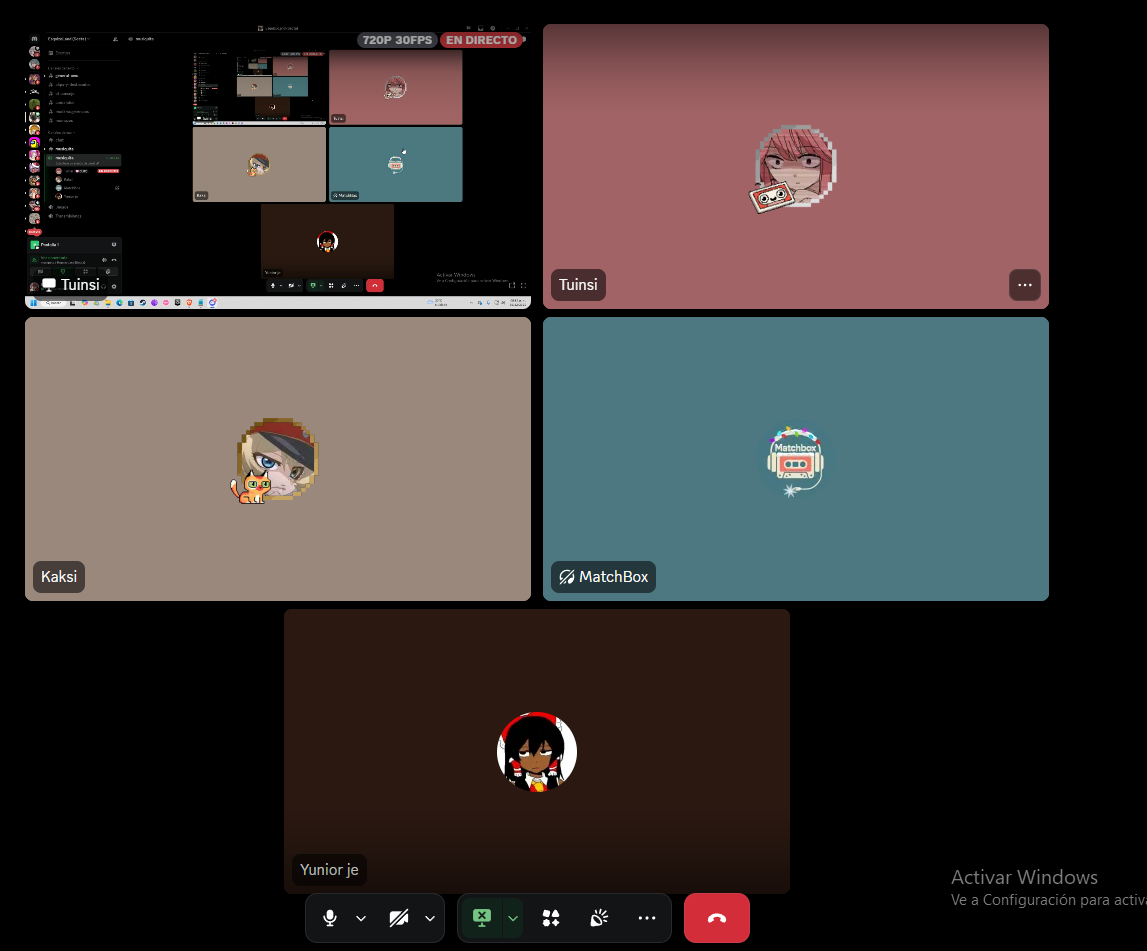Image resolution: width=1147 pixels, height=951 pixels.
Task: Open more options in the call bar
Action: [x=647, y=918]
